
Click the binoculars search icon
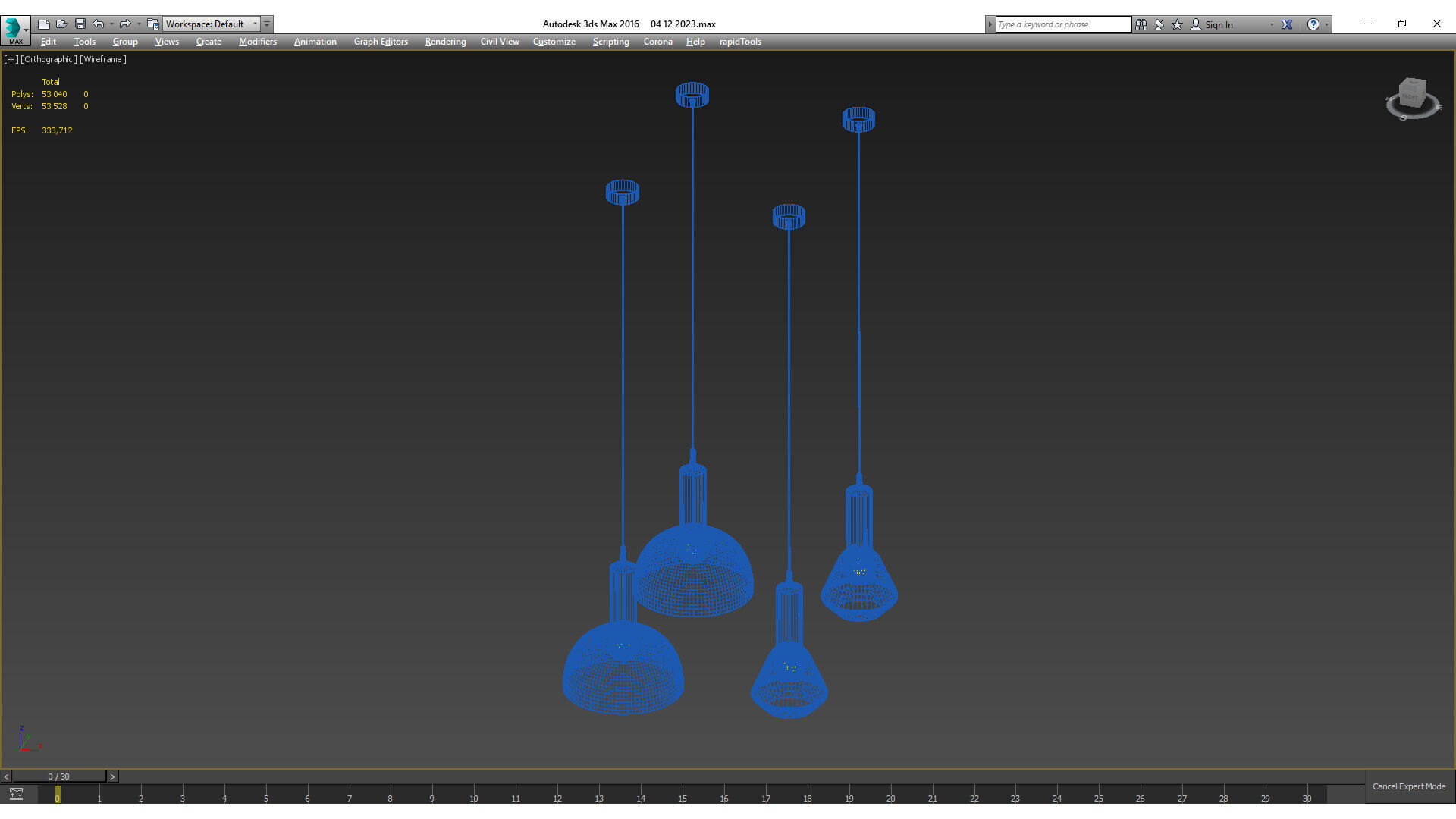[1141, 24]
